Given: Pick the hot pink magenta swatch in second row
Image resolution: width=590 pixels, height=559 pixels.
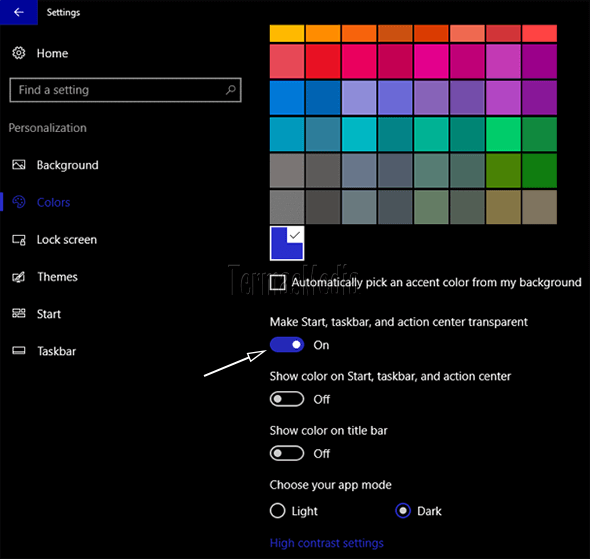Looking at the screenshot, I should [x=431, y=61].
